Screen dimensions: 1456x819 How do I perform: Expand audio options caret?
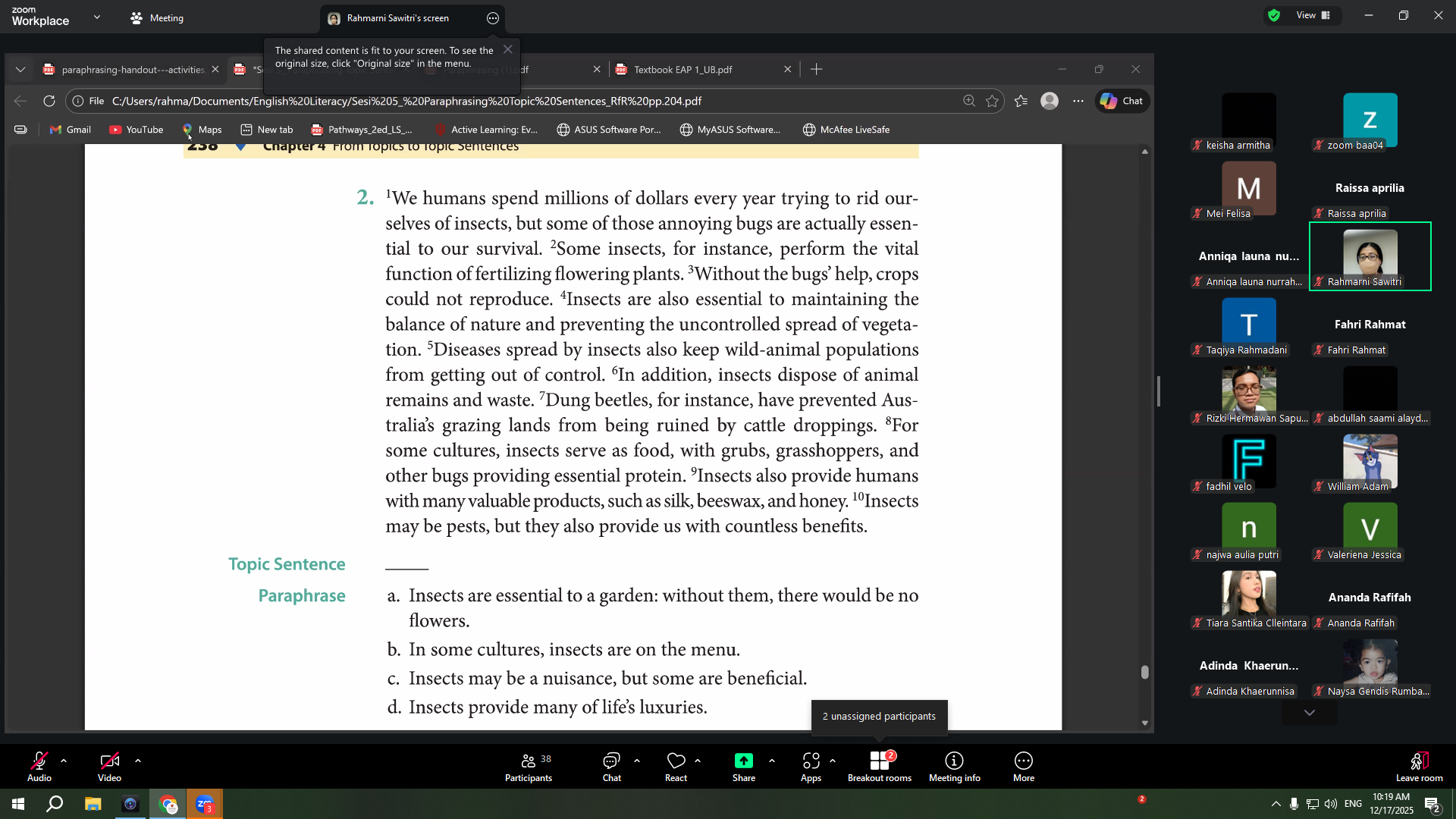64,760
